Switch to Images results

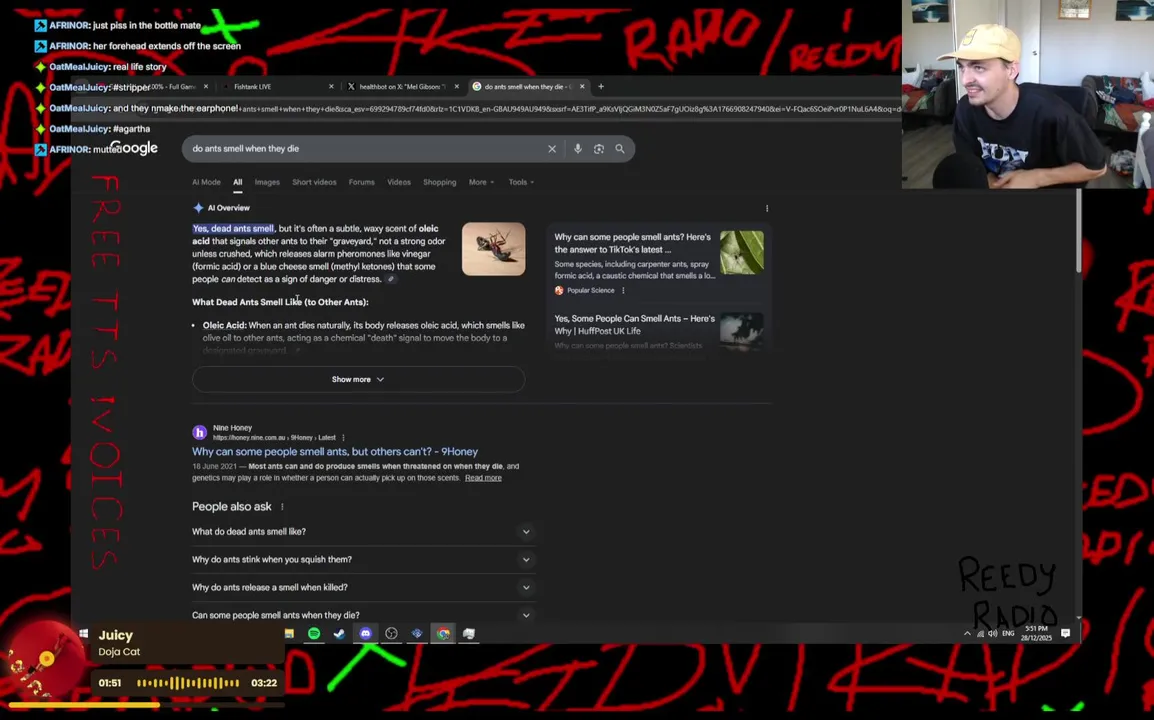tap(267, 182)
